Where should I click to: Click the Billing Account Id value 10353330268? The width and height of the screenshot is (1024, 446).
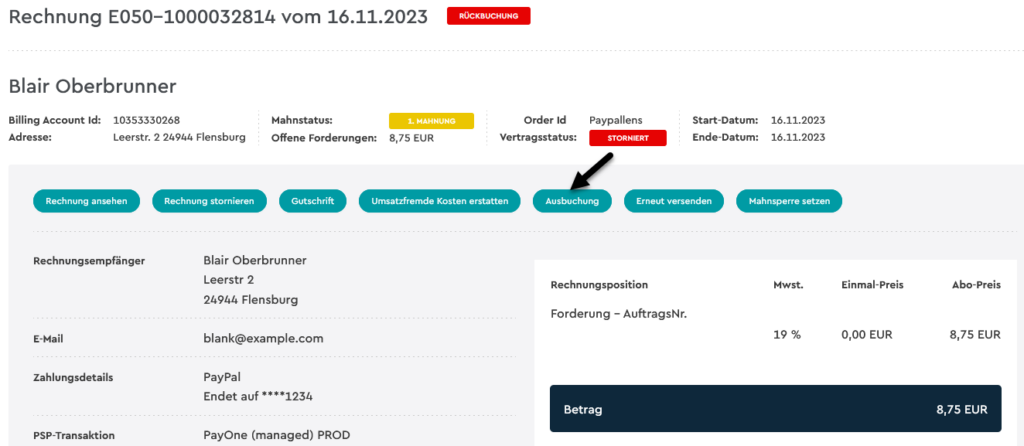click(x=146, y=120)
